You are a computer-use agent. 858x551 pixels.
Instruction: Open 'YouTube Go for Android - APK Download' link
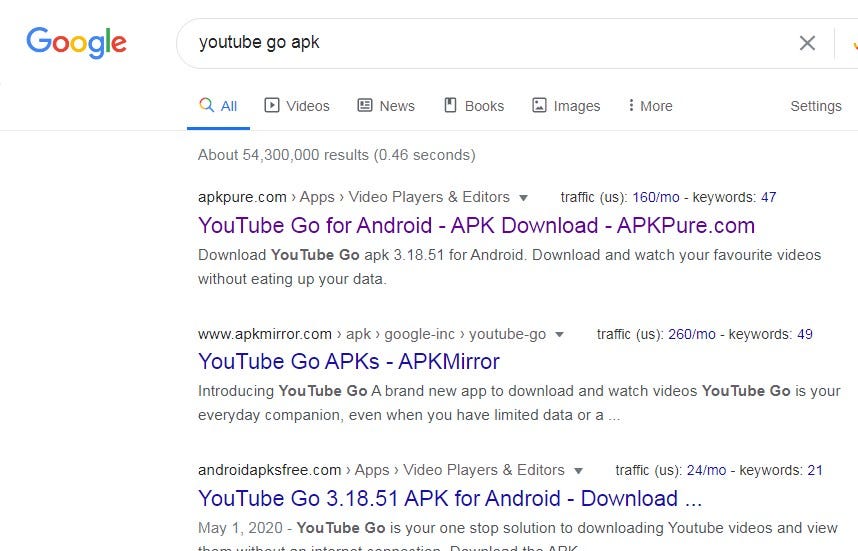[477, 225]
